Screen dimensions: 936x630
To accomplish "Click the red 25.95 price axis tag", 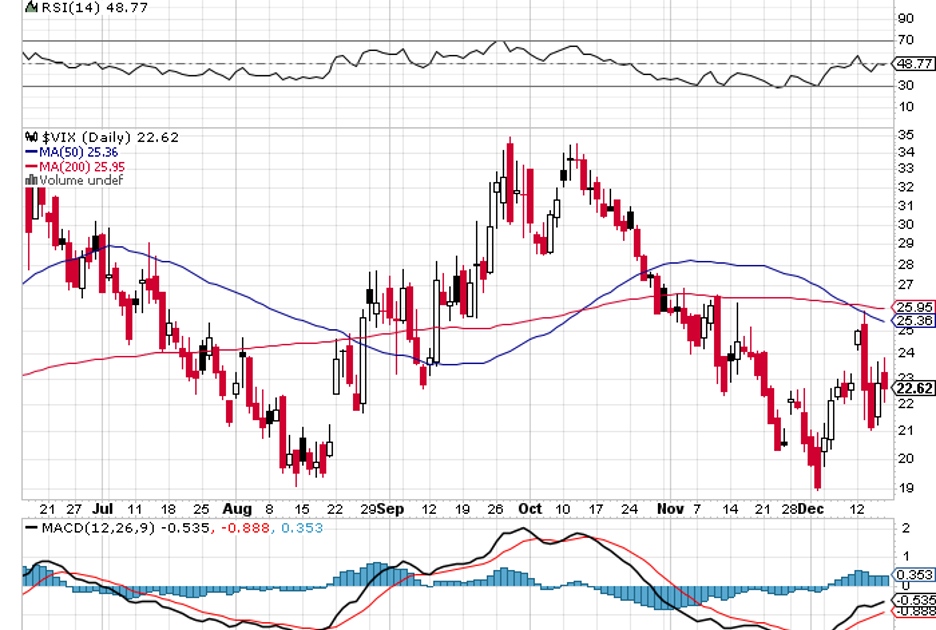I will [x=915, y=307].
